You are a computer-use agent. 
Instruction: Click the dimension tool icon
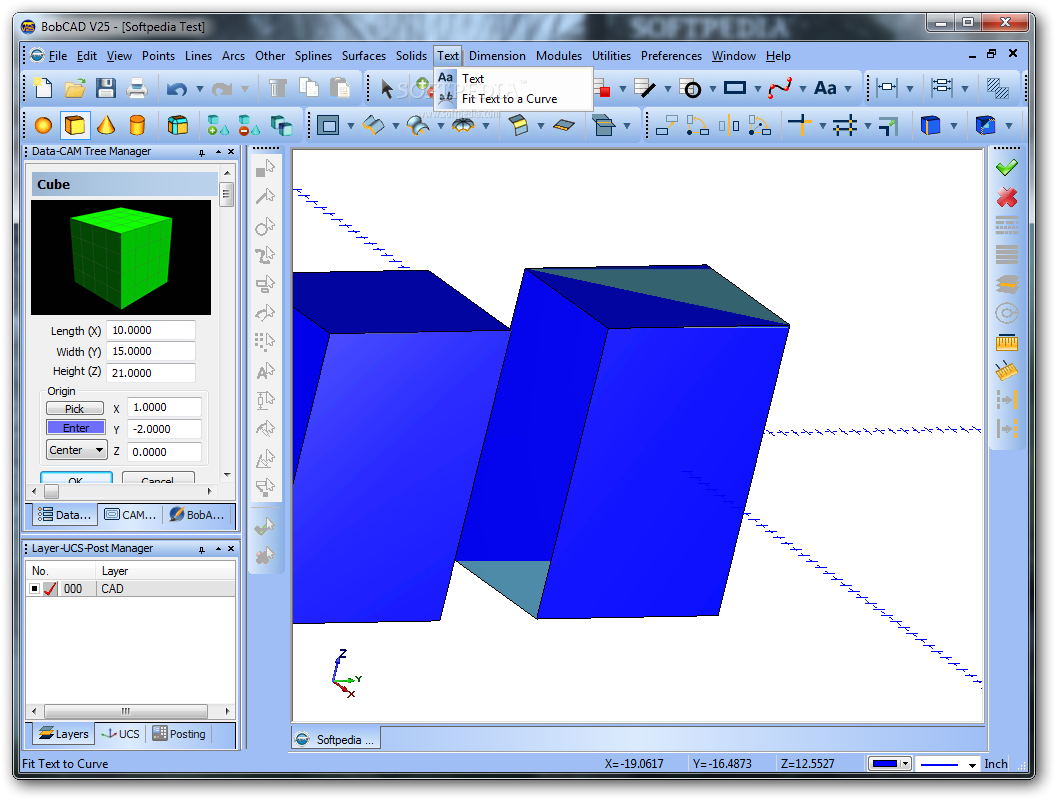[x=887, y=88]
